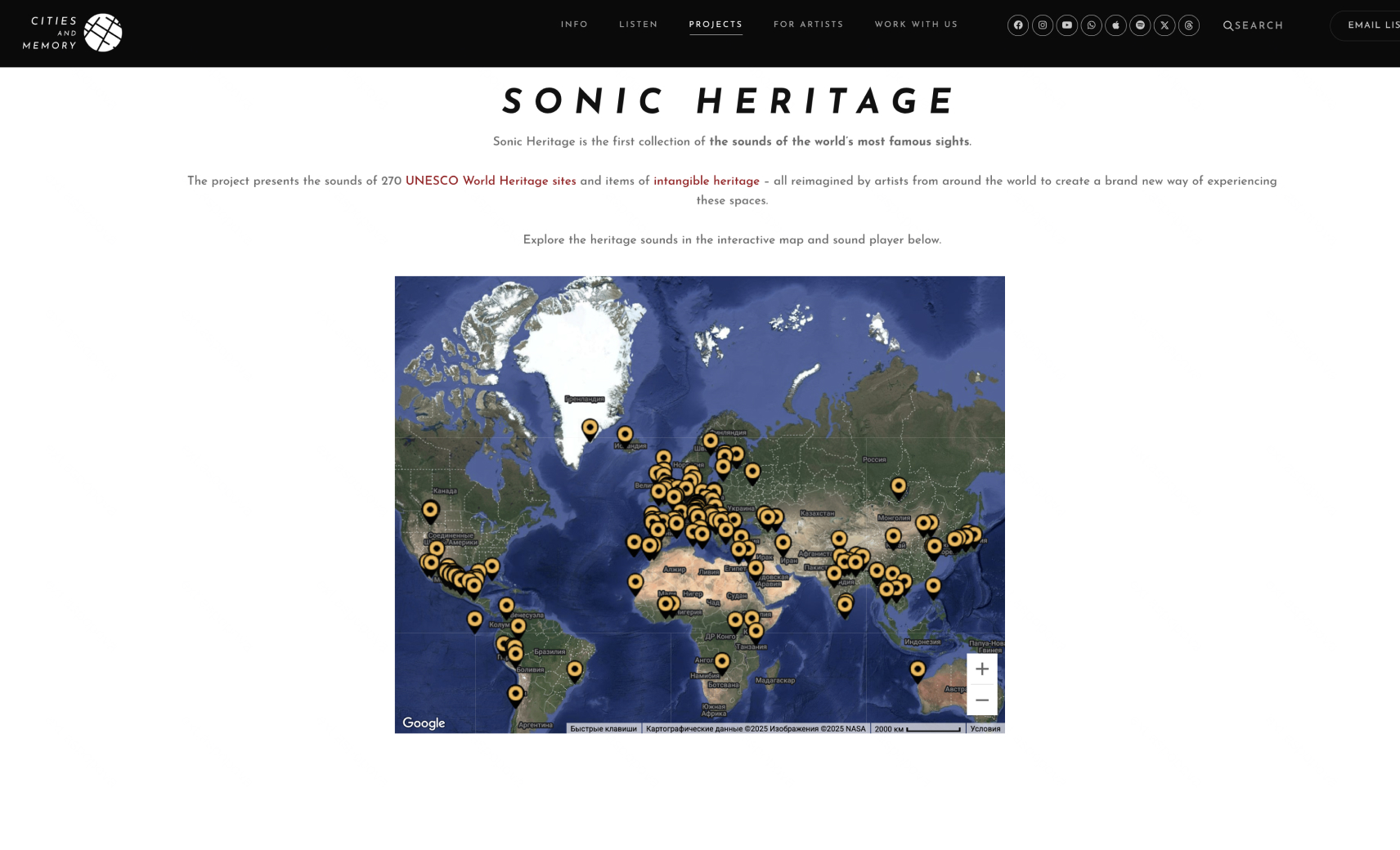The width and height of the screenshot is (1400, 850).
Task: Open the WORK WITH US menu
Action: point(916,25)
